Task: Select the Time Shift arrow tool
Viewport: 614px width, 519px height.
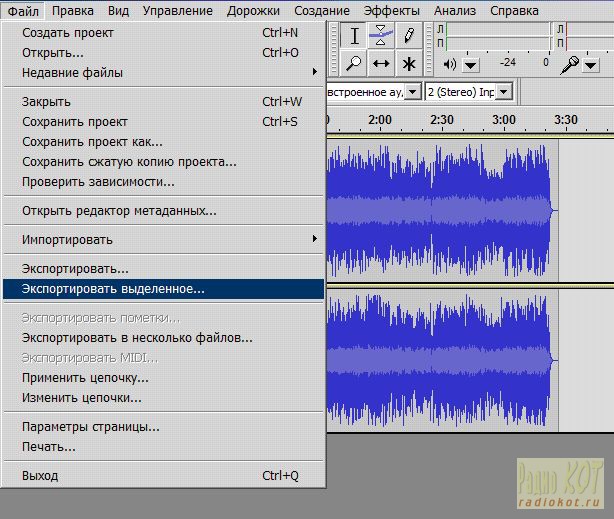Action: [381, 63]
